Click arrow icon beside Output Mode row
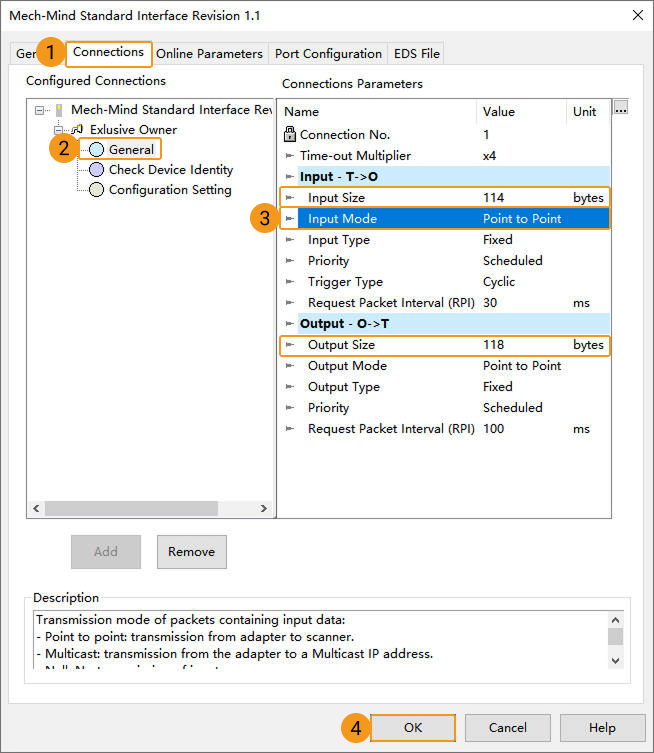The width and height of the screenshot is (654, 753). pyautogui.click(x=289, y=365)
